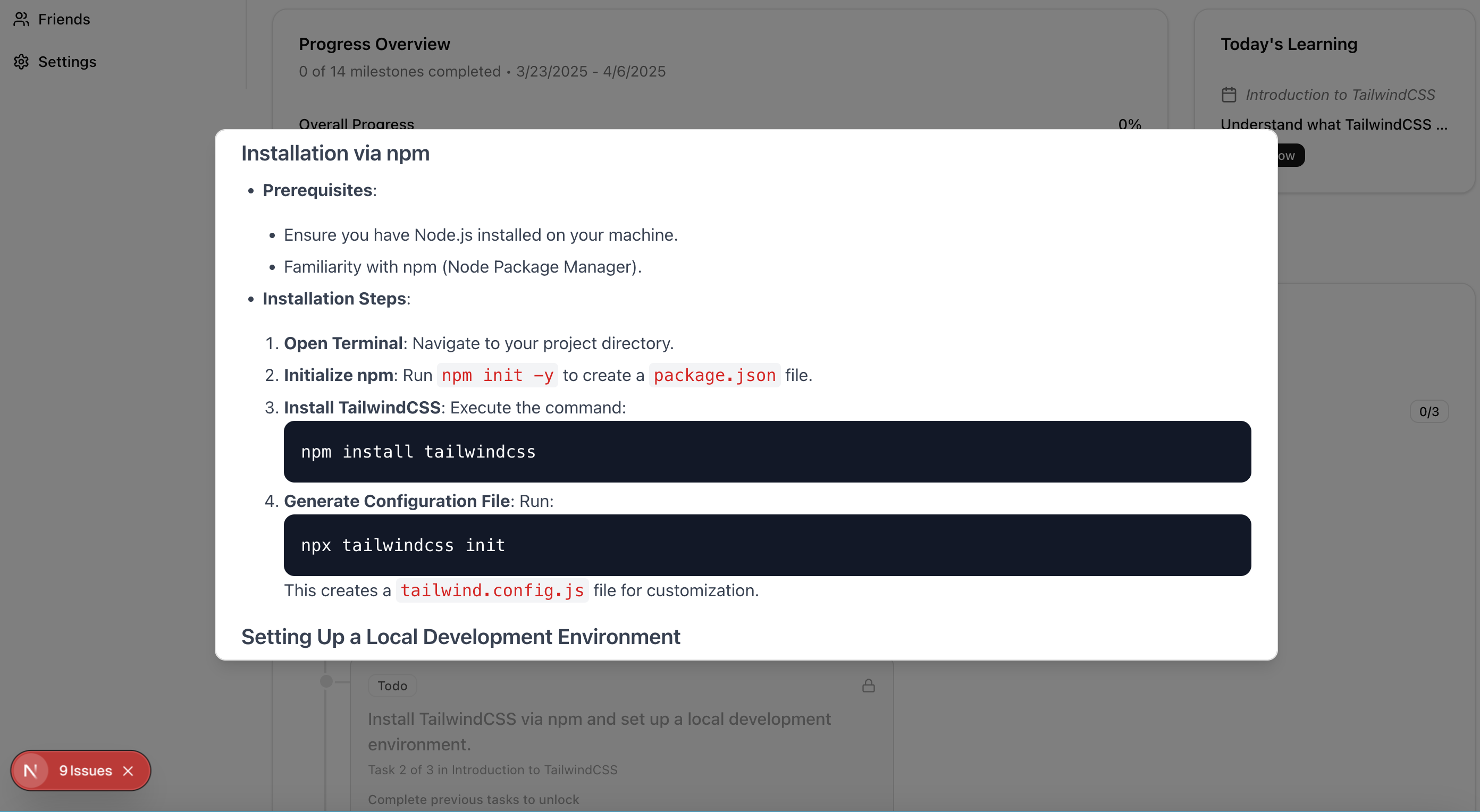Open the Friends sidebar menu item
Viewport: 1480px width, 812px height.
pos(64,20)
